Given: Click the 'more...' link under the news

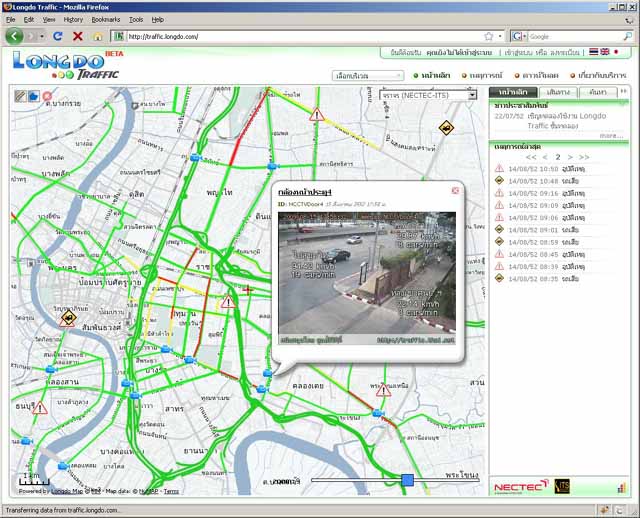Looking at the screenshot, I should pos(611,135).
